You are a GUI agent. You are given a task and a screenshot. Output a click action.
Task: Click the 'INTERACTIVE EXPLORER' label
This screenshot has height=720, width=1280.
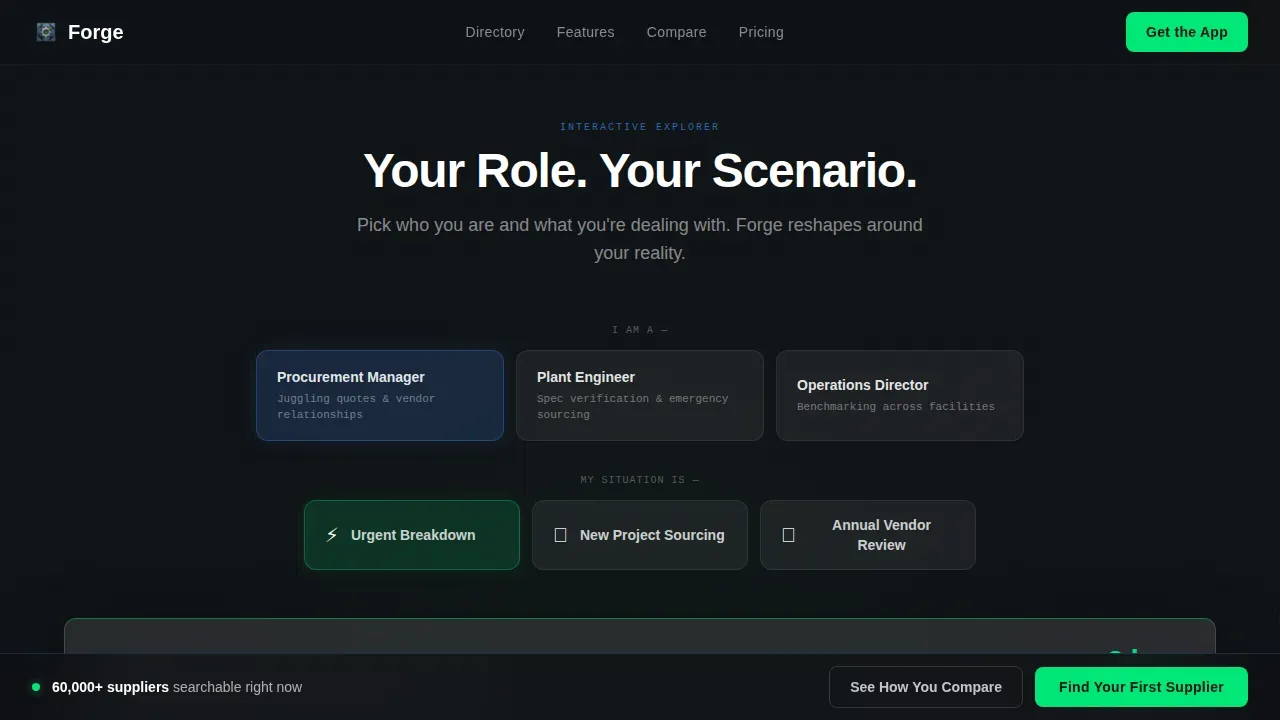[x=640, y=127]
